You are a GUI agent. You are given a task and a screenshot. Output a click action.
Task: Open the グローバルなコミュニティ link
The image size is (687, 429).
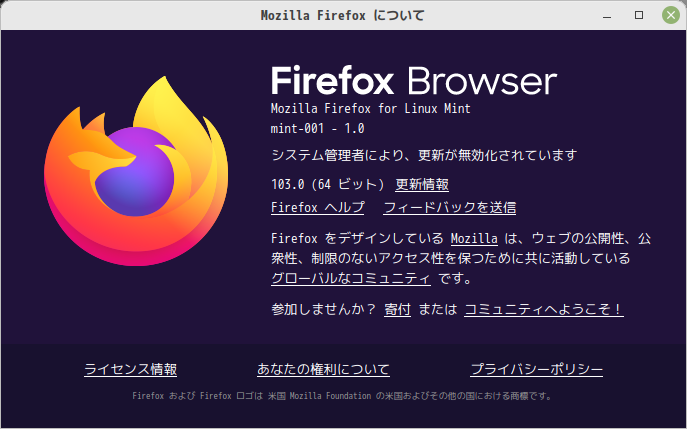pos(351,278)
